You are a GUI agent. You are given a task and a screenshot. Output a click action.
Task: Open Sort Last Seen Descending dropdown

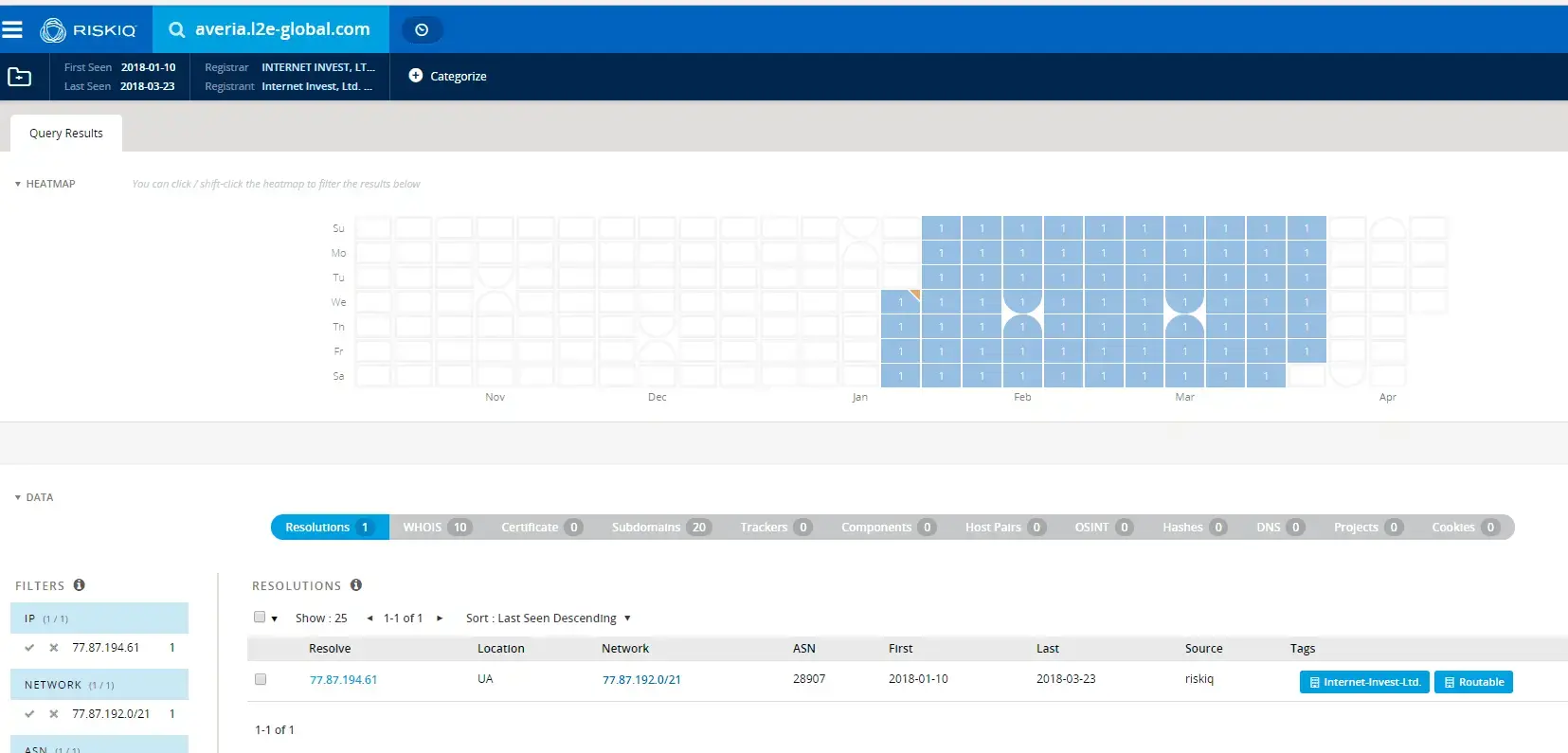tap(549, 618)
